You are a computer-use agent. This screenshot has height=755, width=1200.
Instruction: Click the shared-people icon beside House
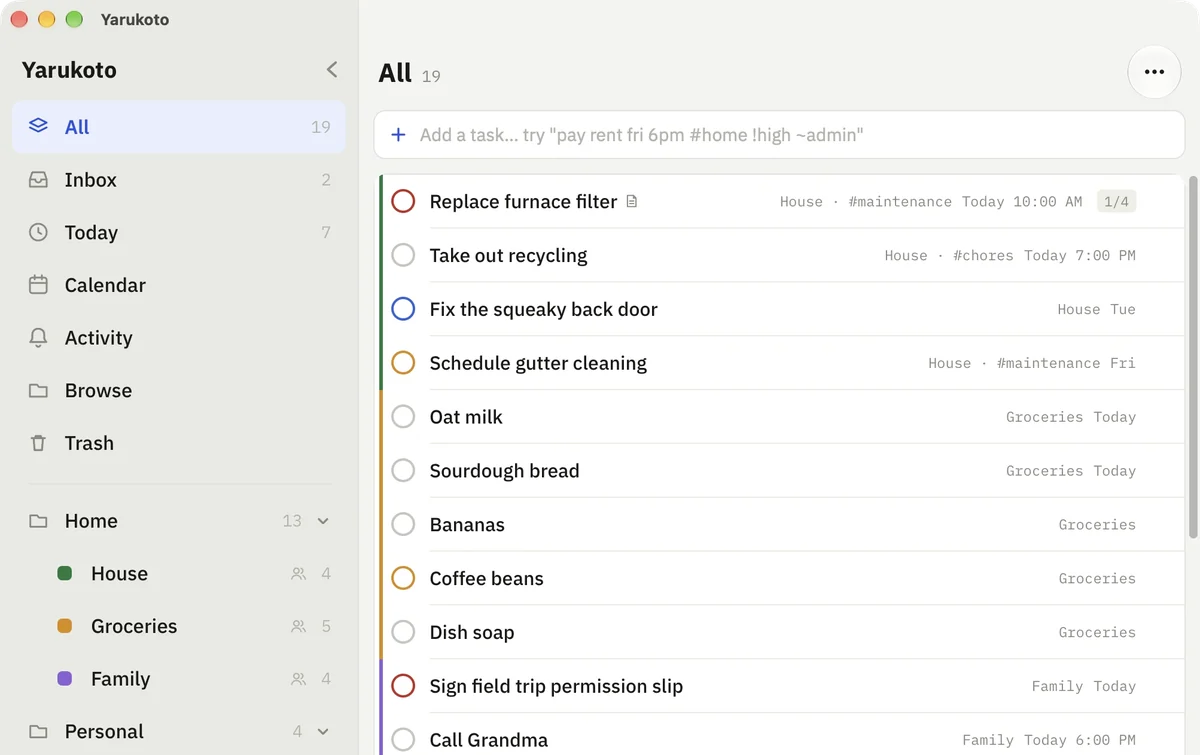pos(298,574)
